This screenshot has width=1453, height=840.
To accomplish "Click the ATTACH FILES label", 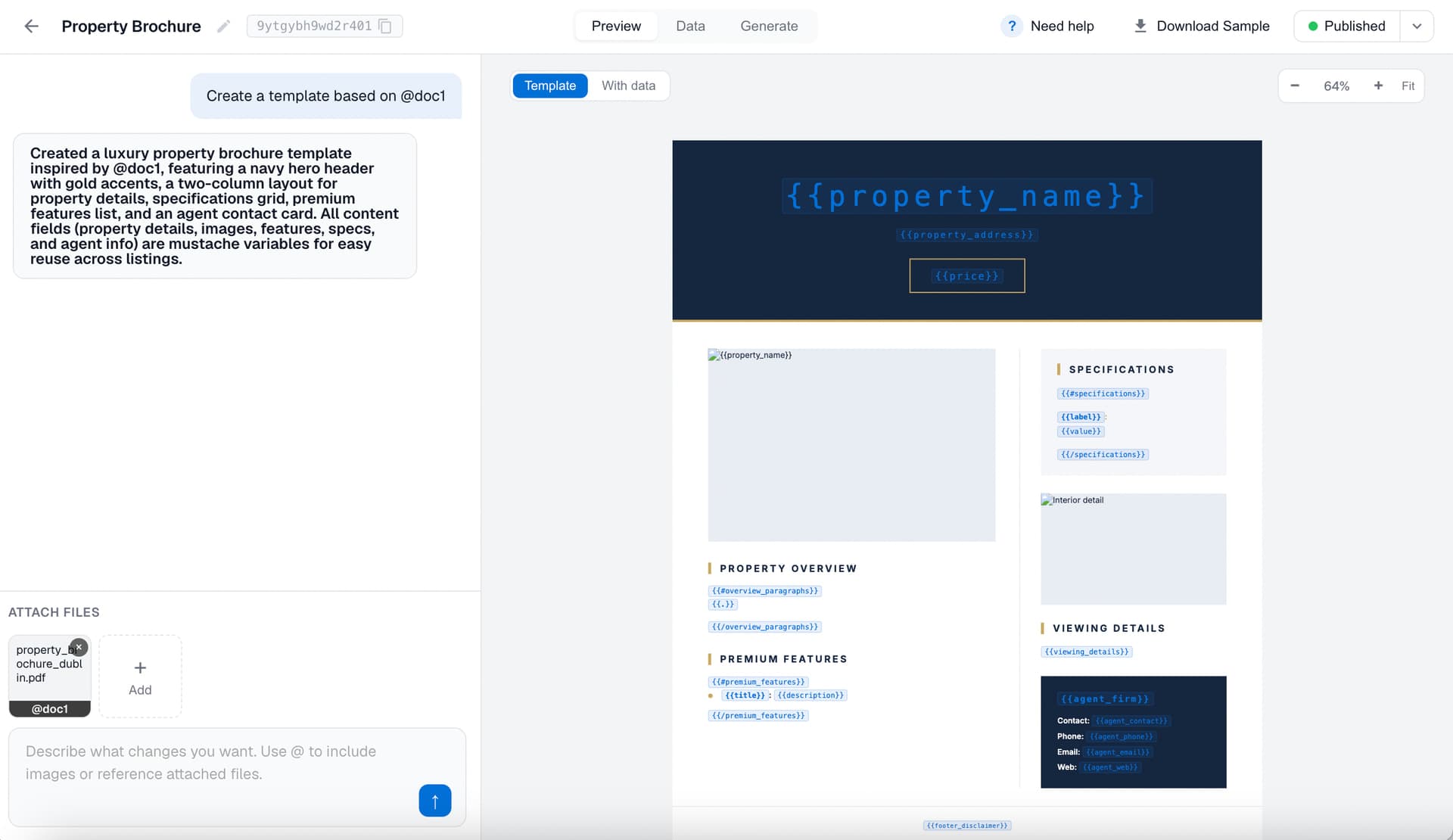I will pos(54,612).
